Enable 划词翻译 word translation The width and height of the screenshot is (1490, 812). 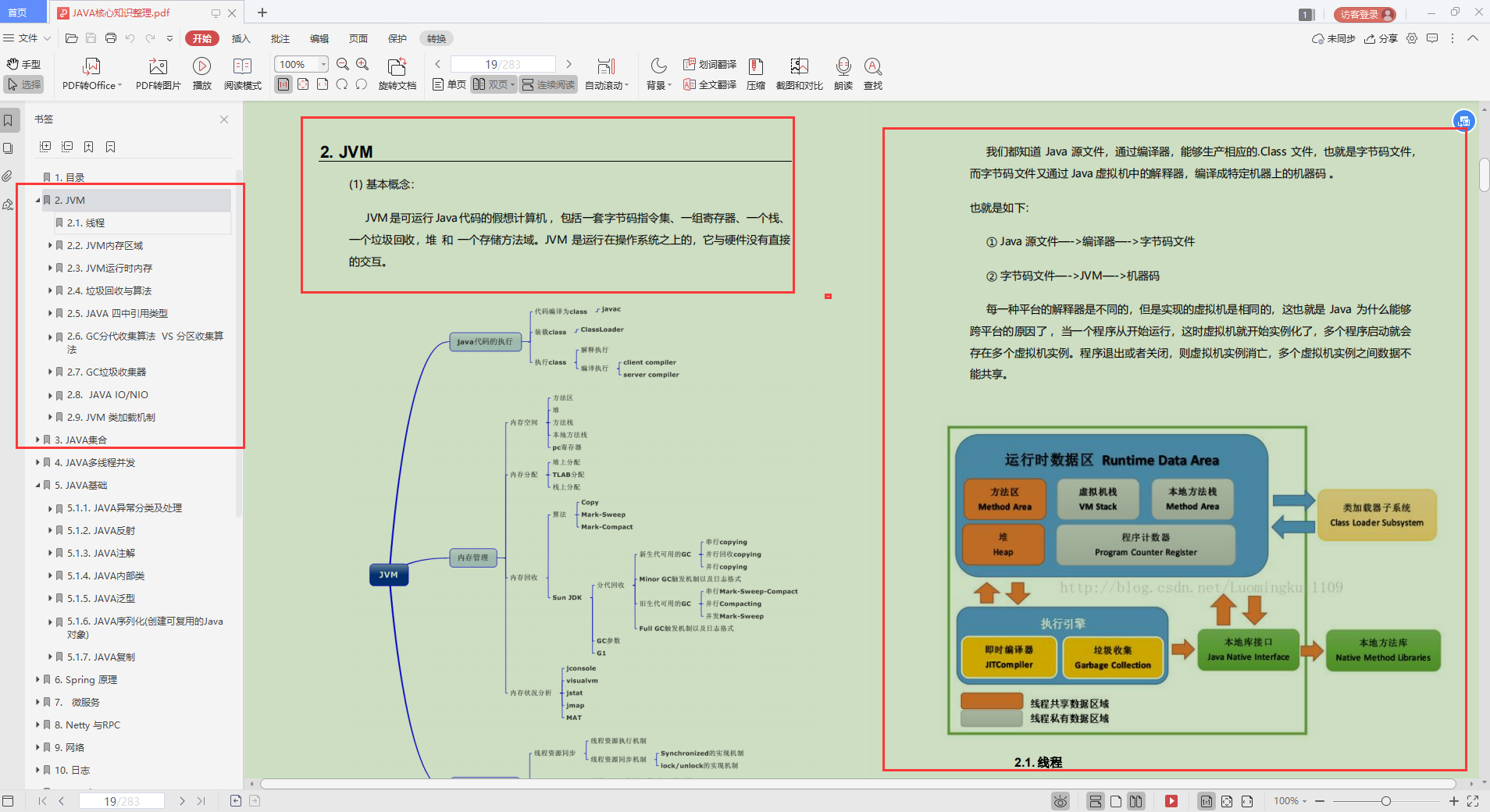click(709, 63)
